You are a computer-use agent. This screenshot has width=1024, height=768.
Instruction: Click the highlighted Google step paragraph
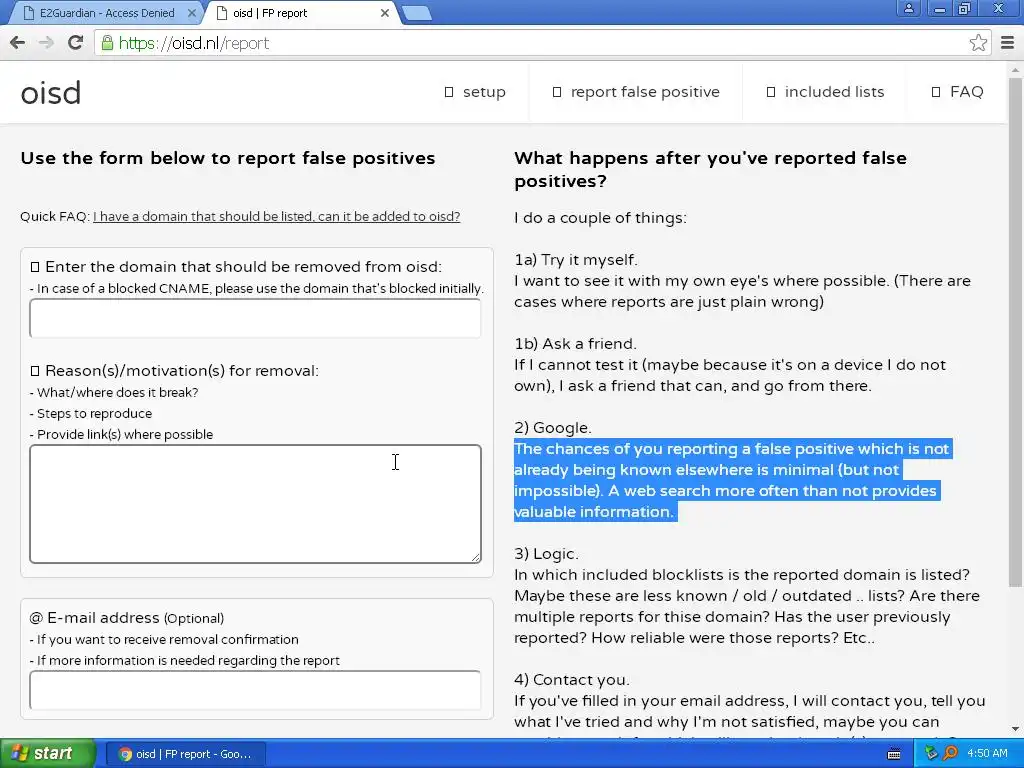(x=732, y=480)
